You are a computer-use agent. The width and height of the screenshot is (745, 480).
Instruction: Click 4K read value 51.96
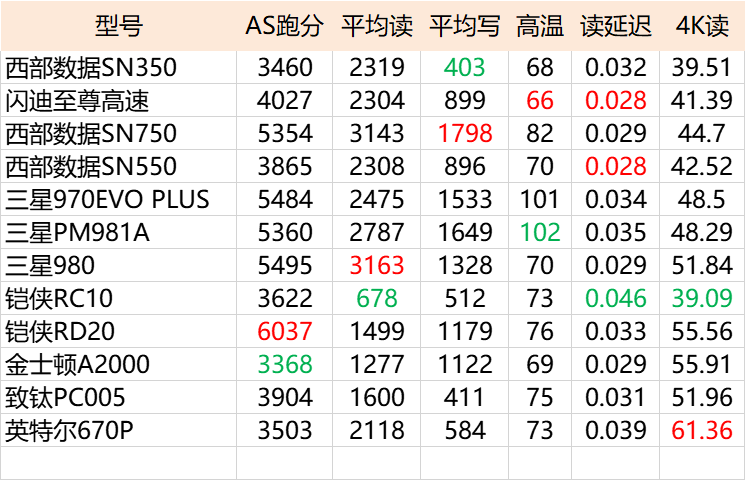702,397
